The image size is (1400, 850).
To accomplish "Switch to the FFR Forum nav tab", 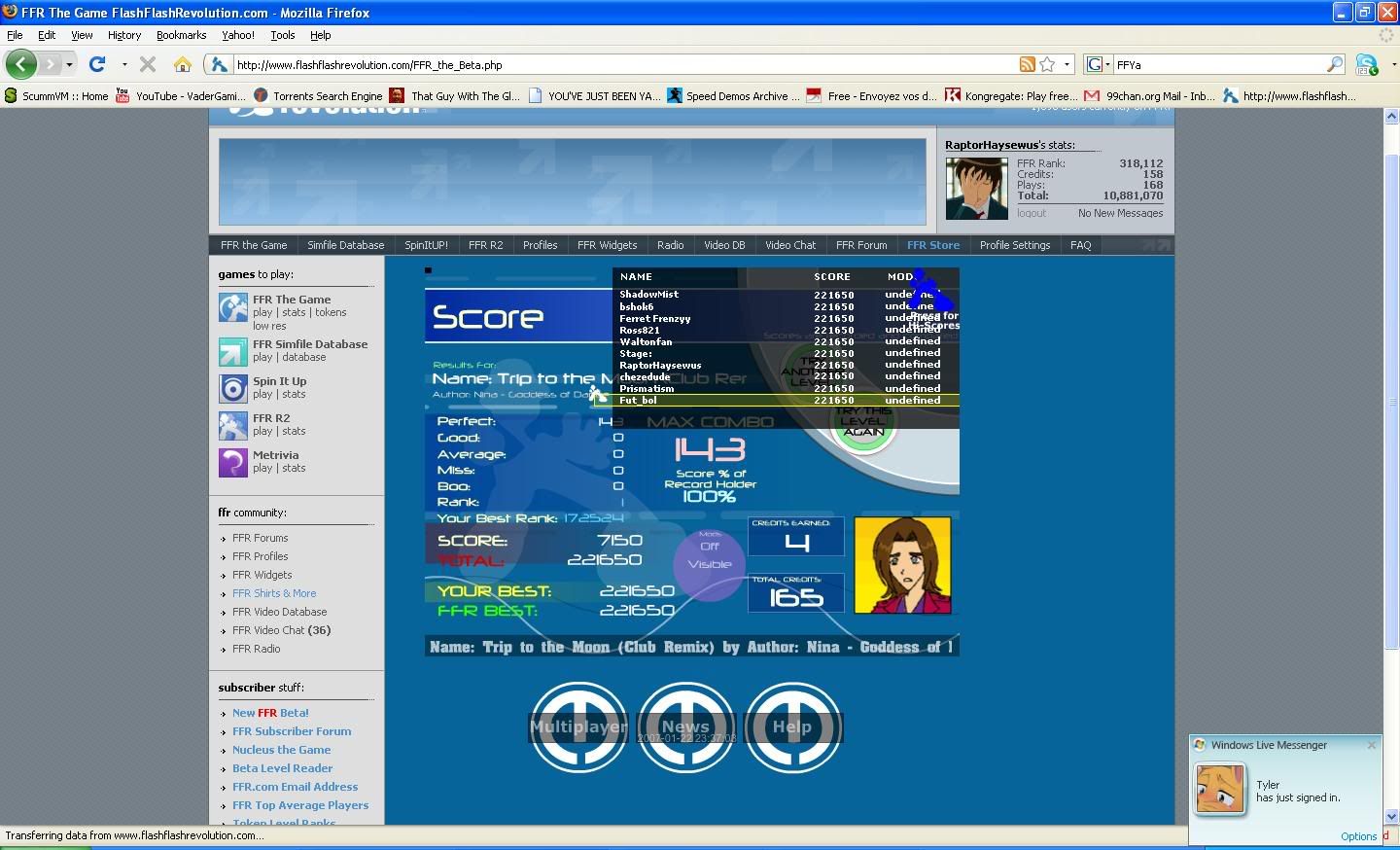I will pyautogui.click(x=860, y=245).
